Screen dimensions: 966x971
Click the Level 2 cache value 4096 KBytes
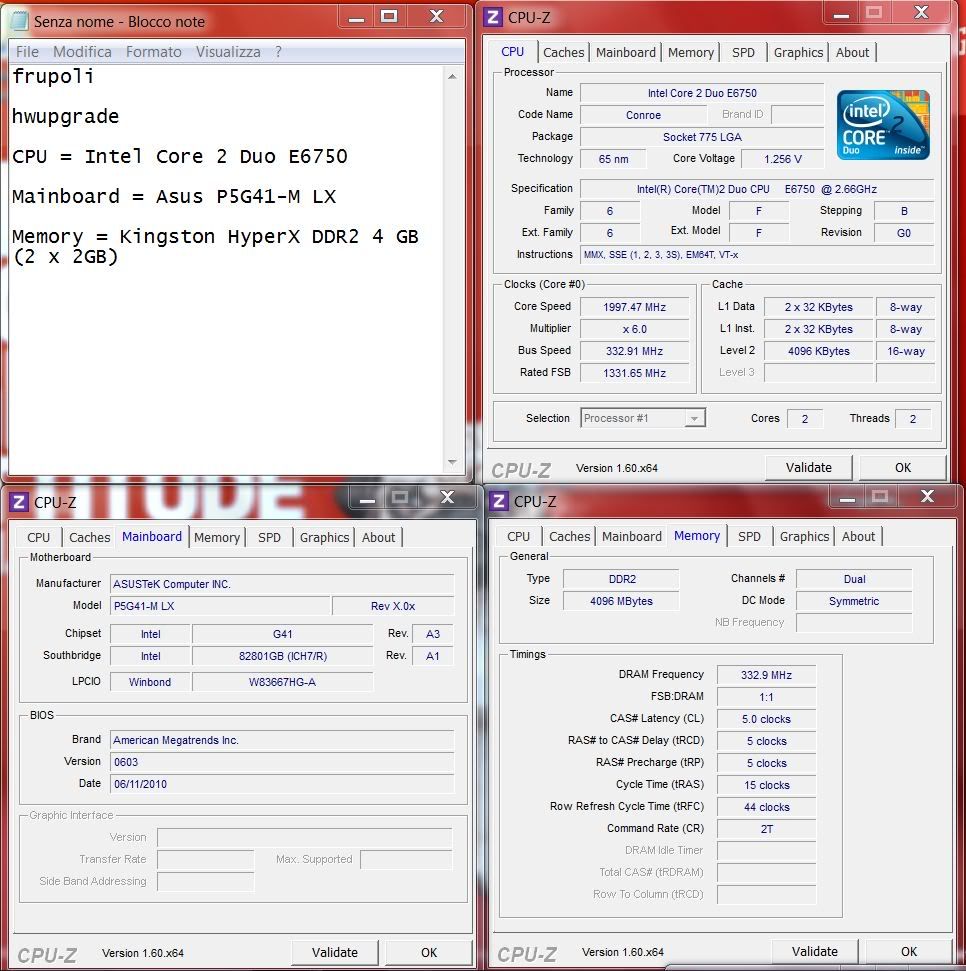(819, 351)
